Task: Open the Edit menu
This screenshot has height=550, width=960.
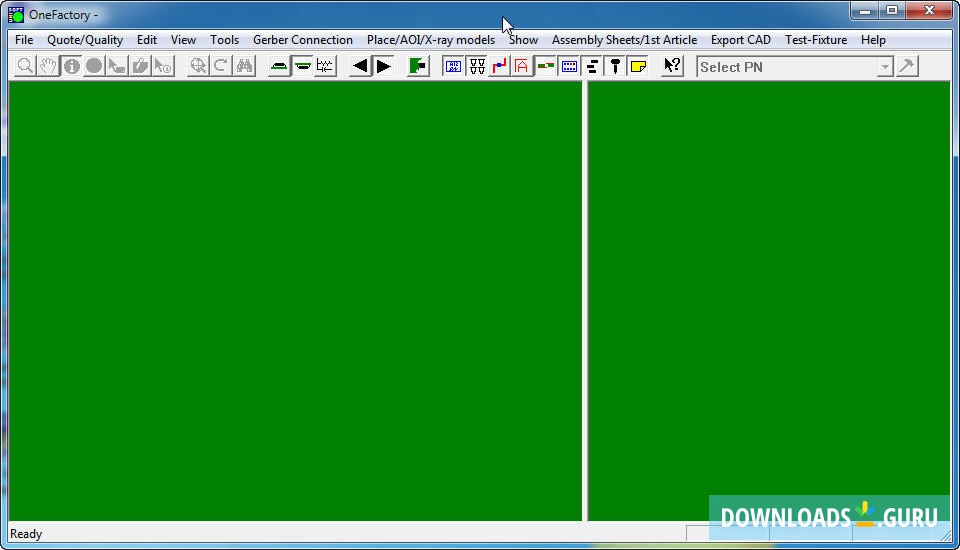Action: click(x=147, y=40)
